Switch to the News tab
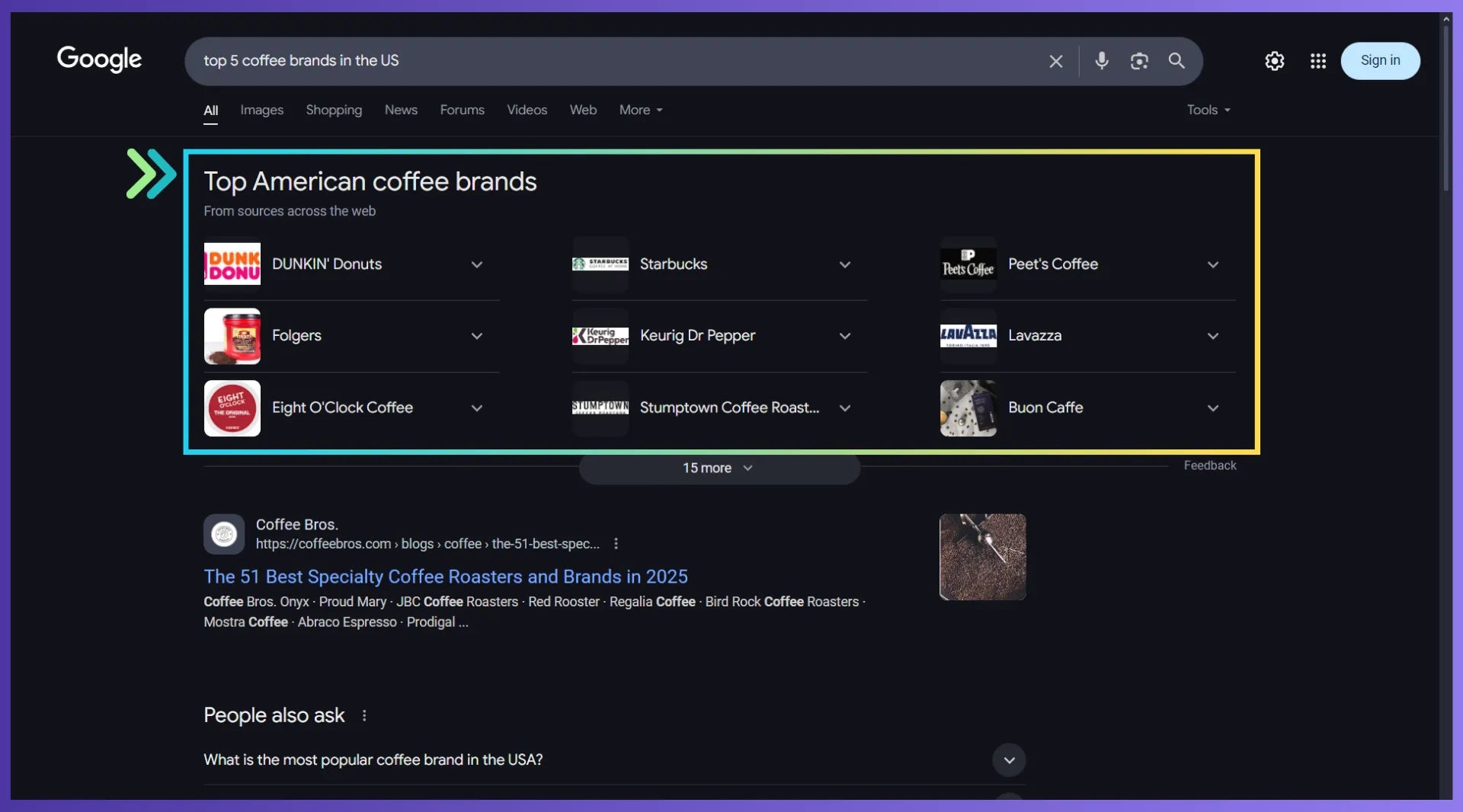This screenshot has width=1463, height=812. pyautogui.click(x=401, y=110)
